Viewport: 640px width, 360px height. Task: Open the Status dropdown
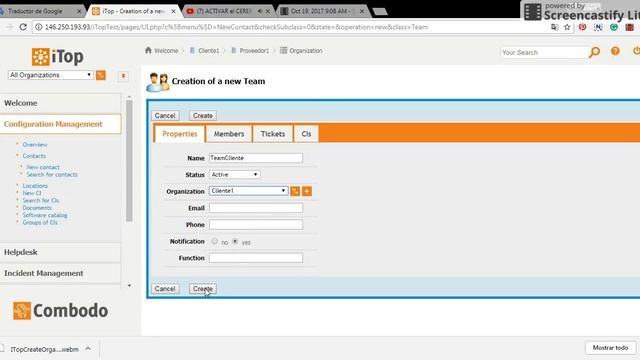[x=234, y=174]
